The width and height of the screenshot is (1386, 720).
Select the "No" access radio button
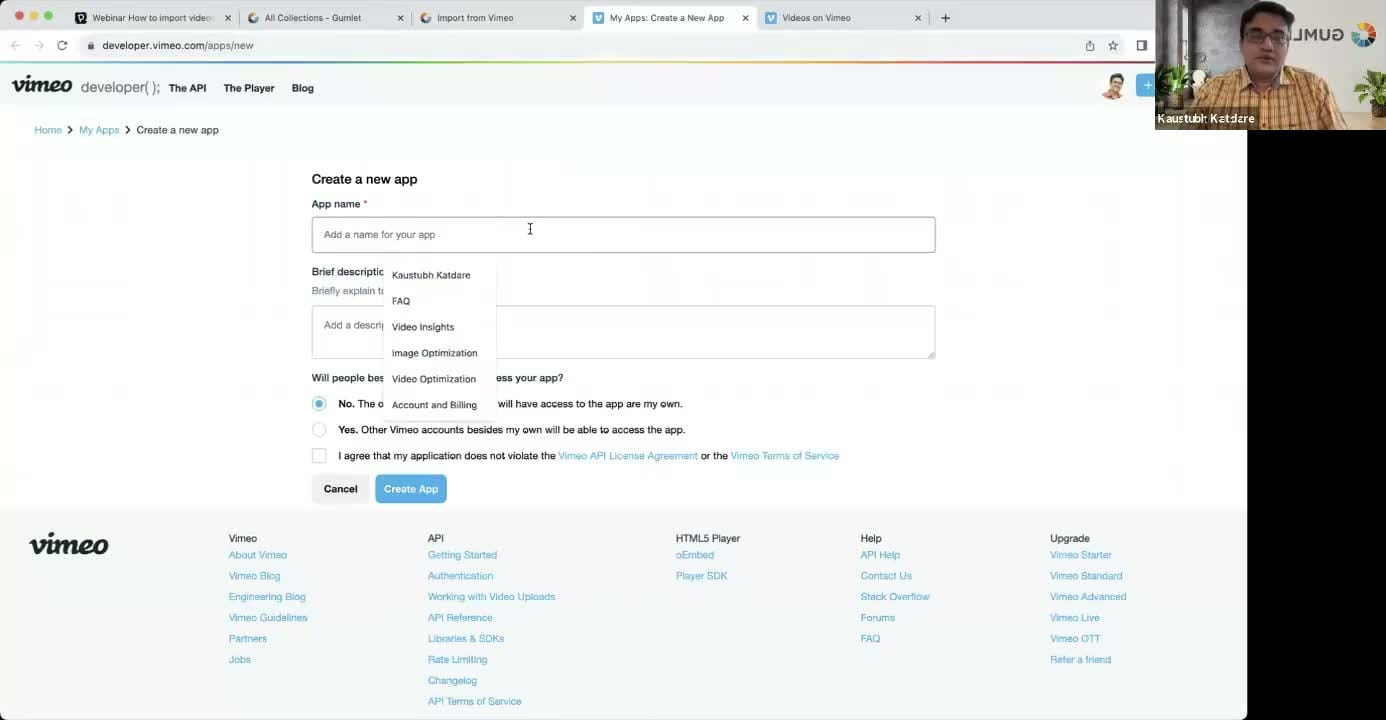(x=319, y=404)
